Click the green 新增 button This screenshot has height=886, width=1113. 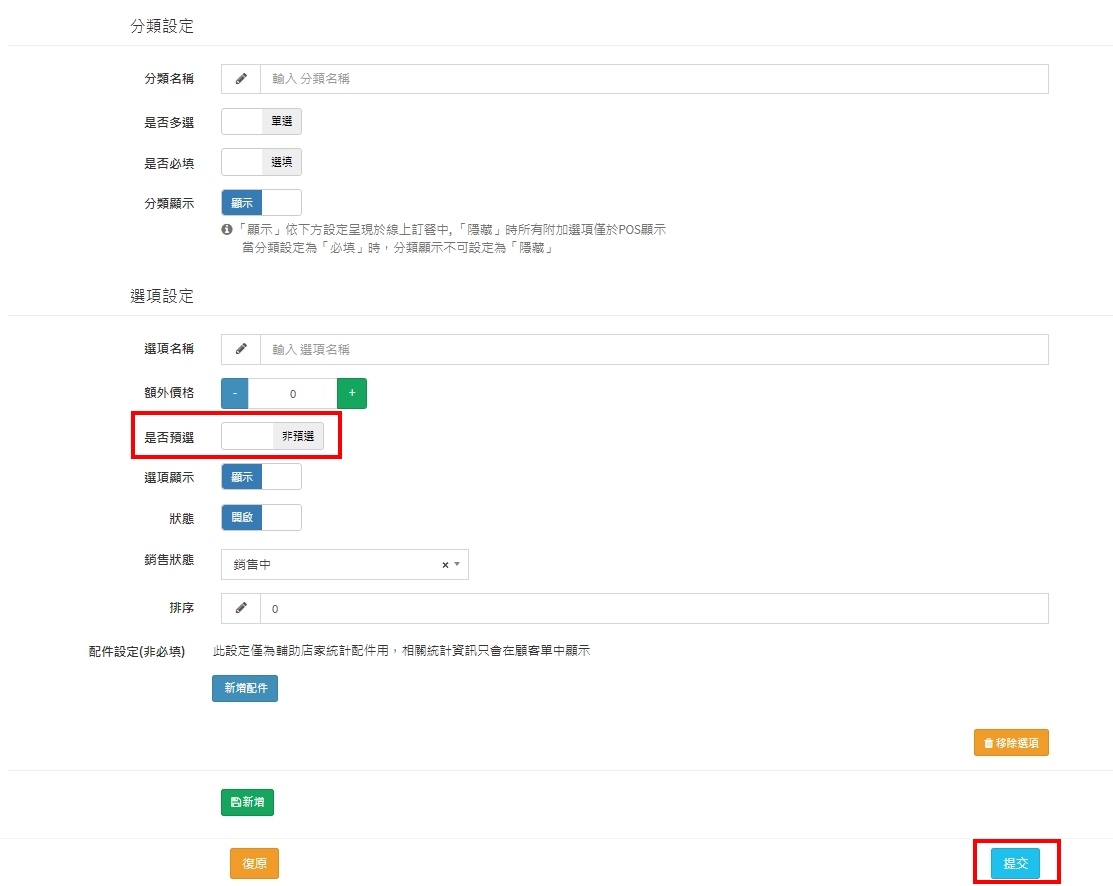tap(247, 802)
